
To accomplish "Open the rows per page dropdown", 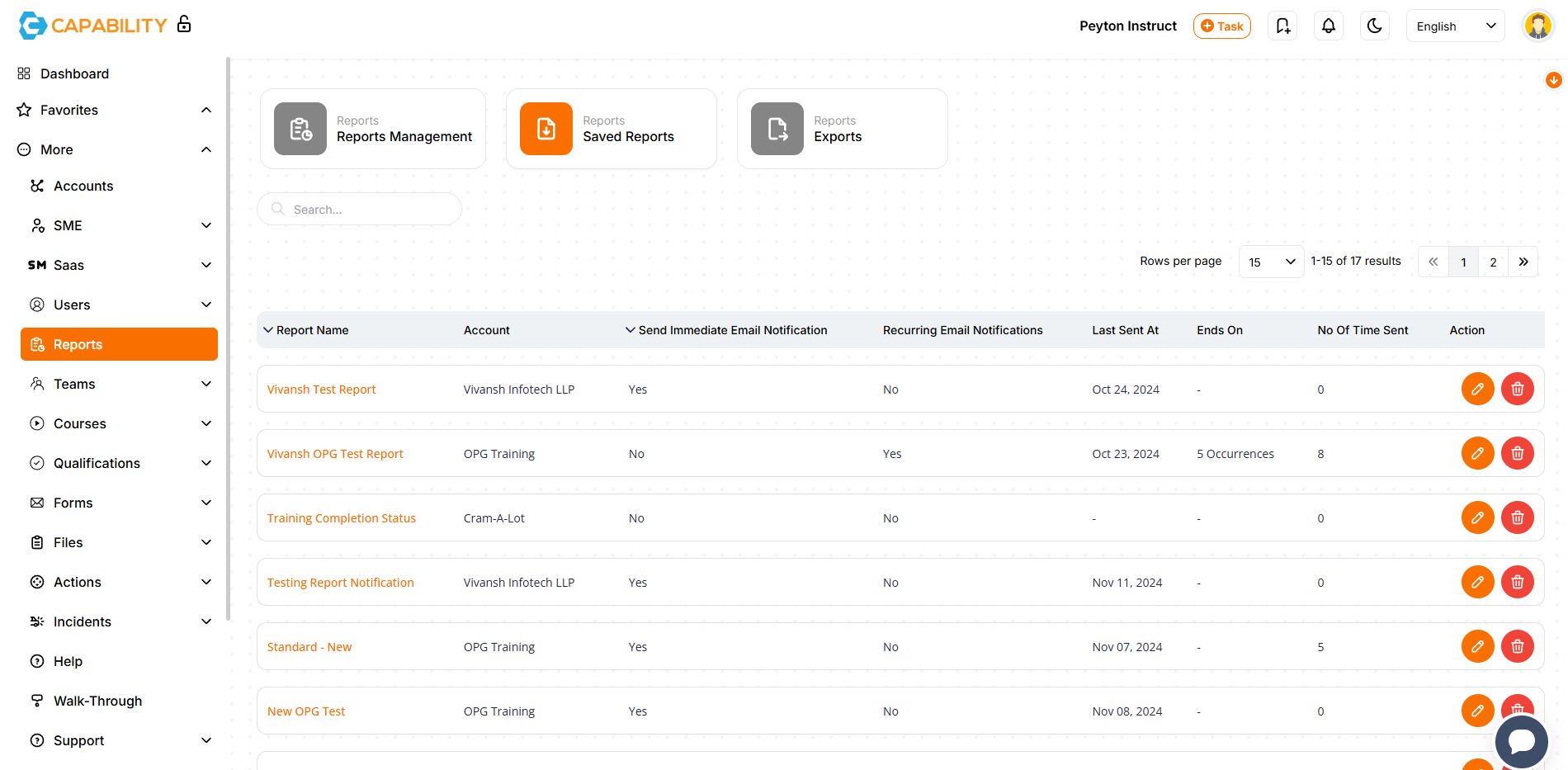I will (x=1271, y=262).
